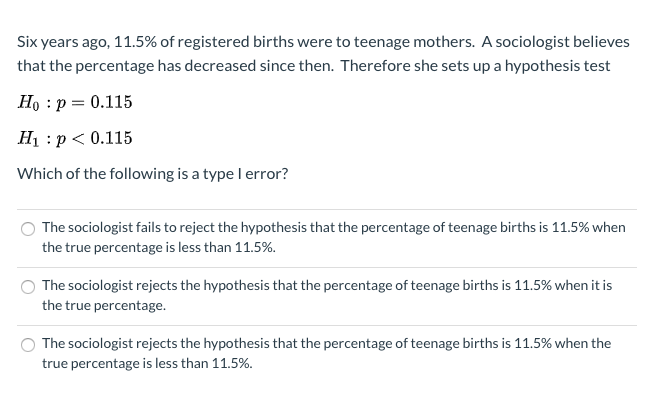This screenshot has height=402, width=652.
Task: Choose radio for "when it is the true percentage"
Action: [28, 286]
